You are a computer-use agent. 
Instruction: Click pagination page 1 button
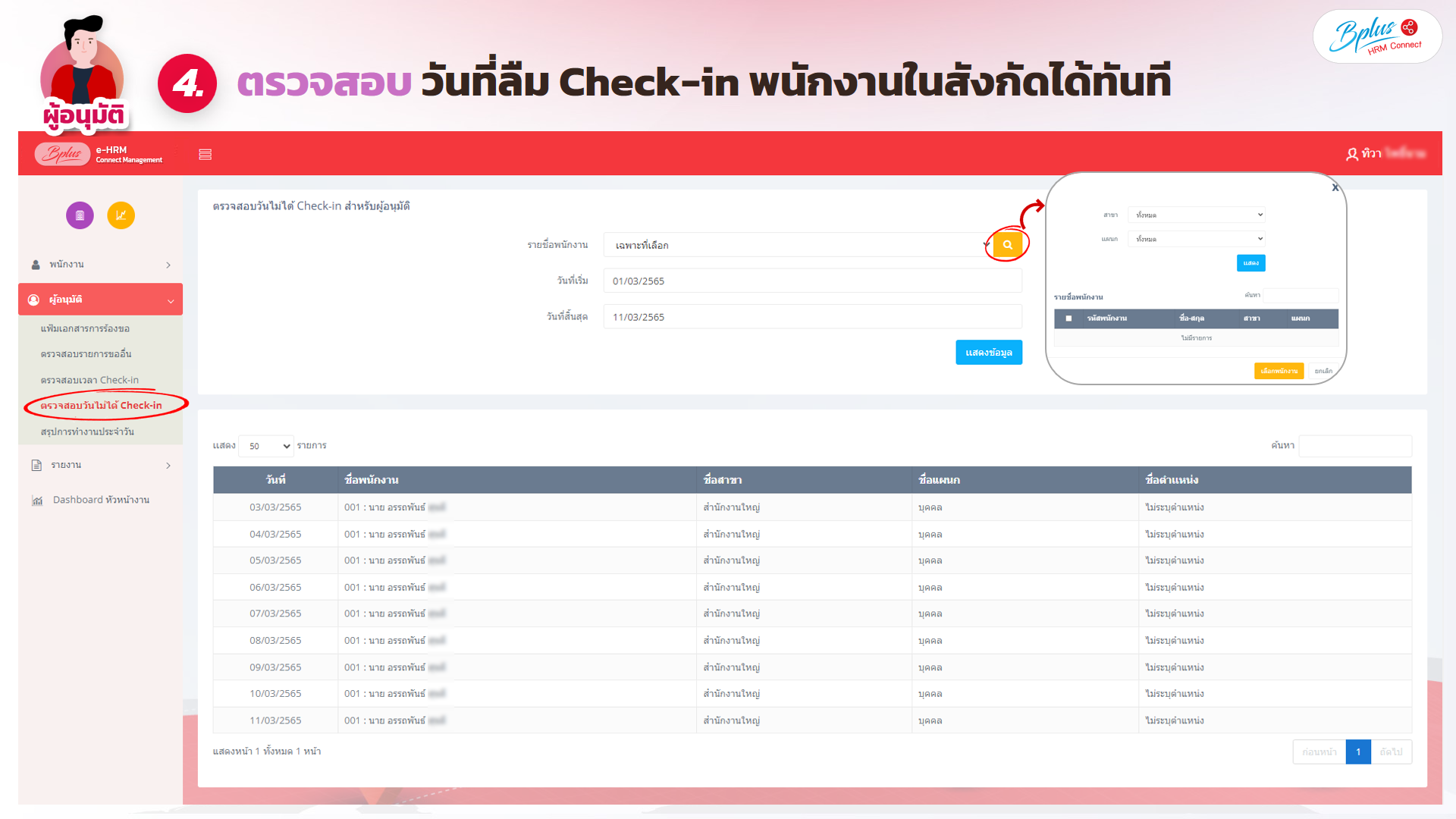[1357, 752]
